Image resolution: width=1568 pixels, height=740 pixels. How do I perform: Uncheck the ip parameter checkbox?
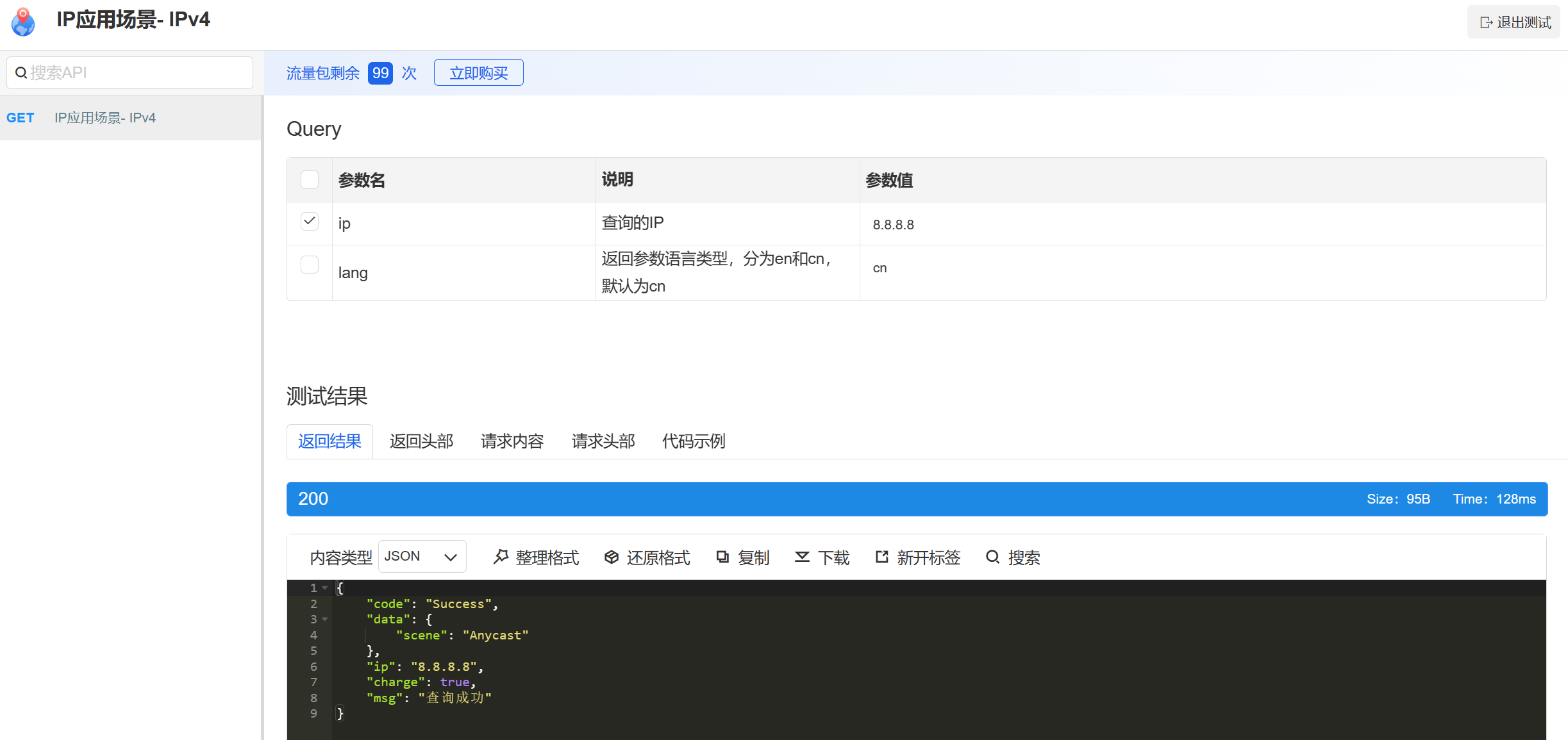coord(310,222)
